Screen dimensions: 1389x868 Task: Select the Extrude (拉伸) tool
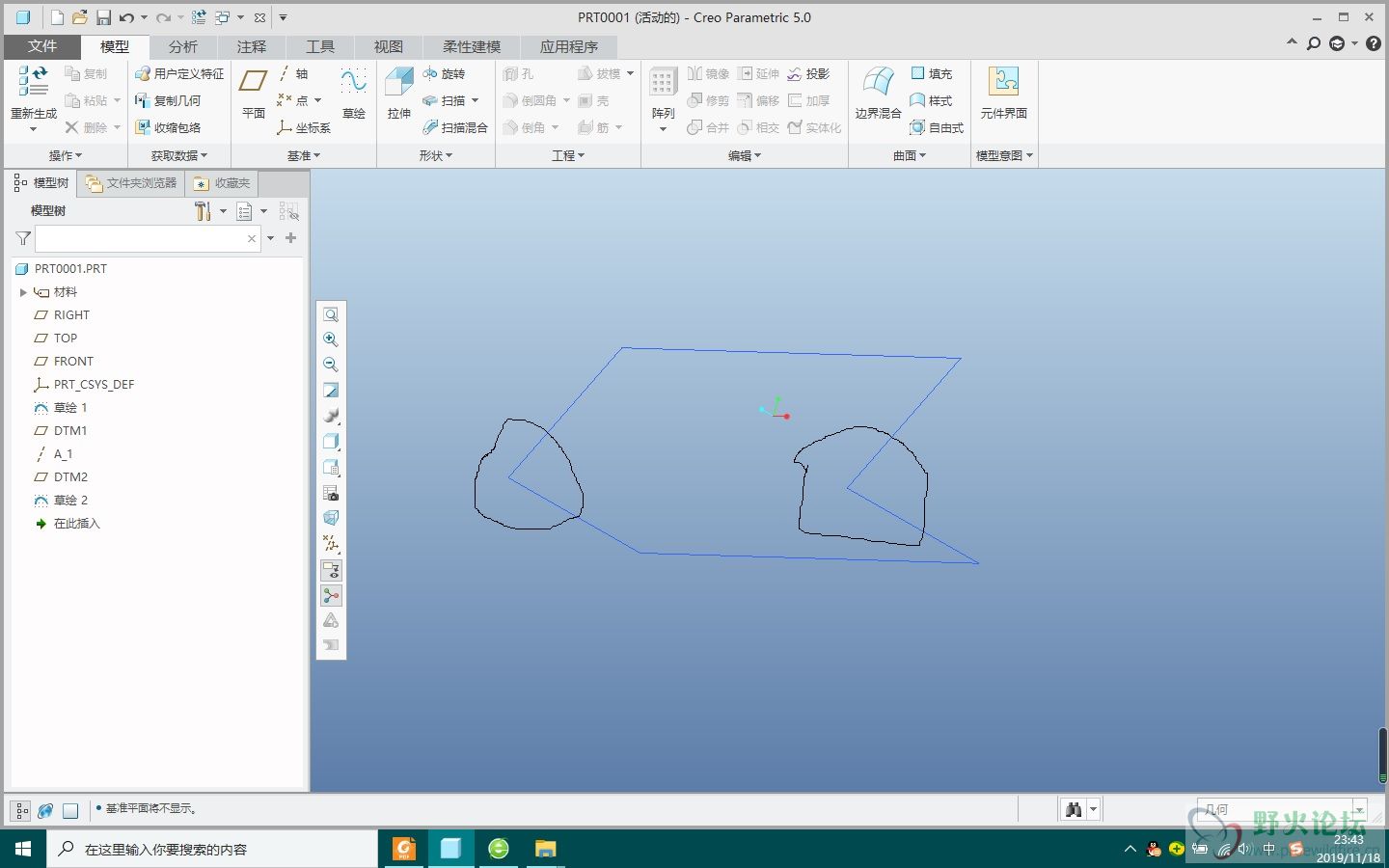399,93
